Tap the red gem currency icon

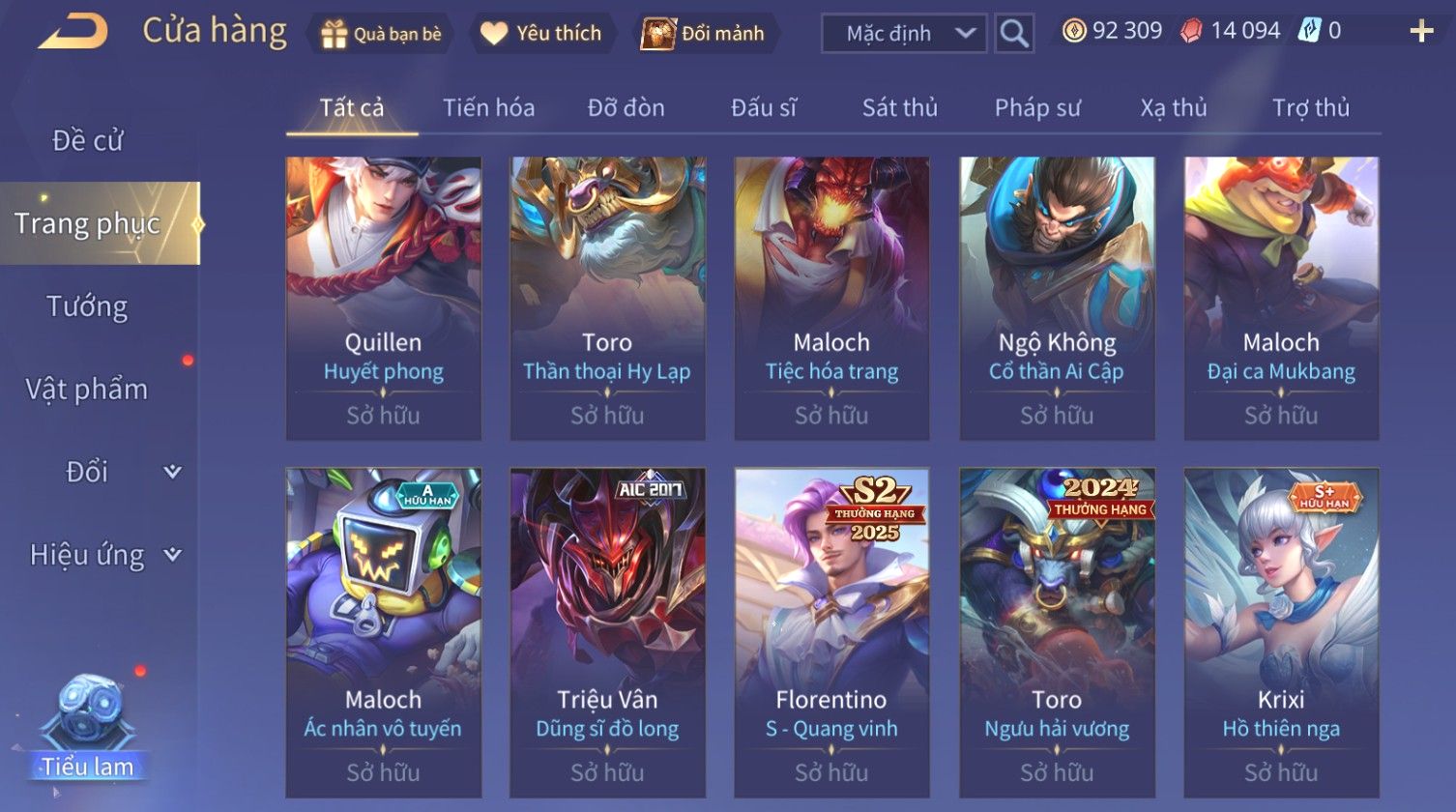[x=1192, y=31]
